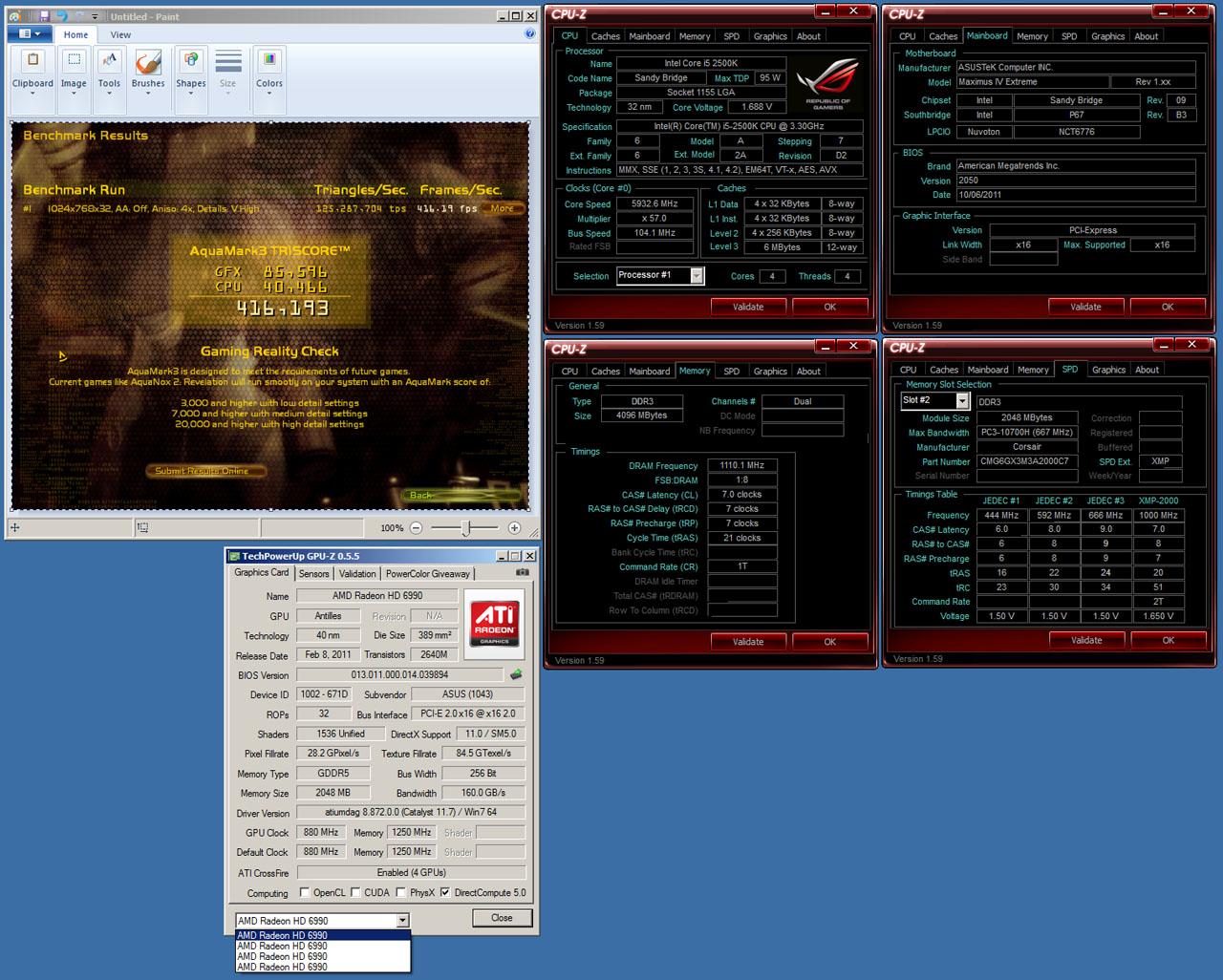Click the DRAM Frequency value 1110.1 MHz
The height and width of the screenshot is (980, 1223).
click(x=741, y=465)
